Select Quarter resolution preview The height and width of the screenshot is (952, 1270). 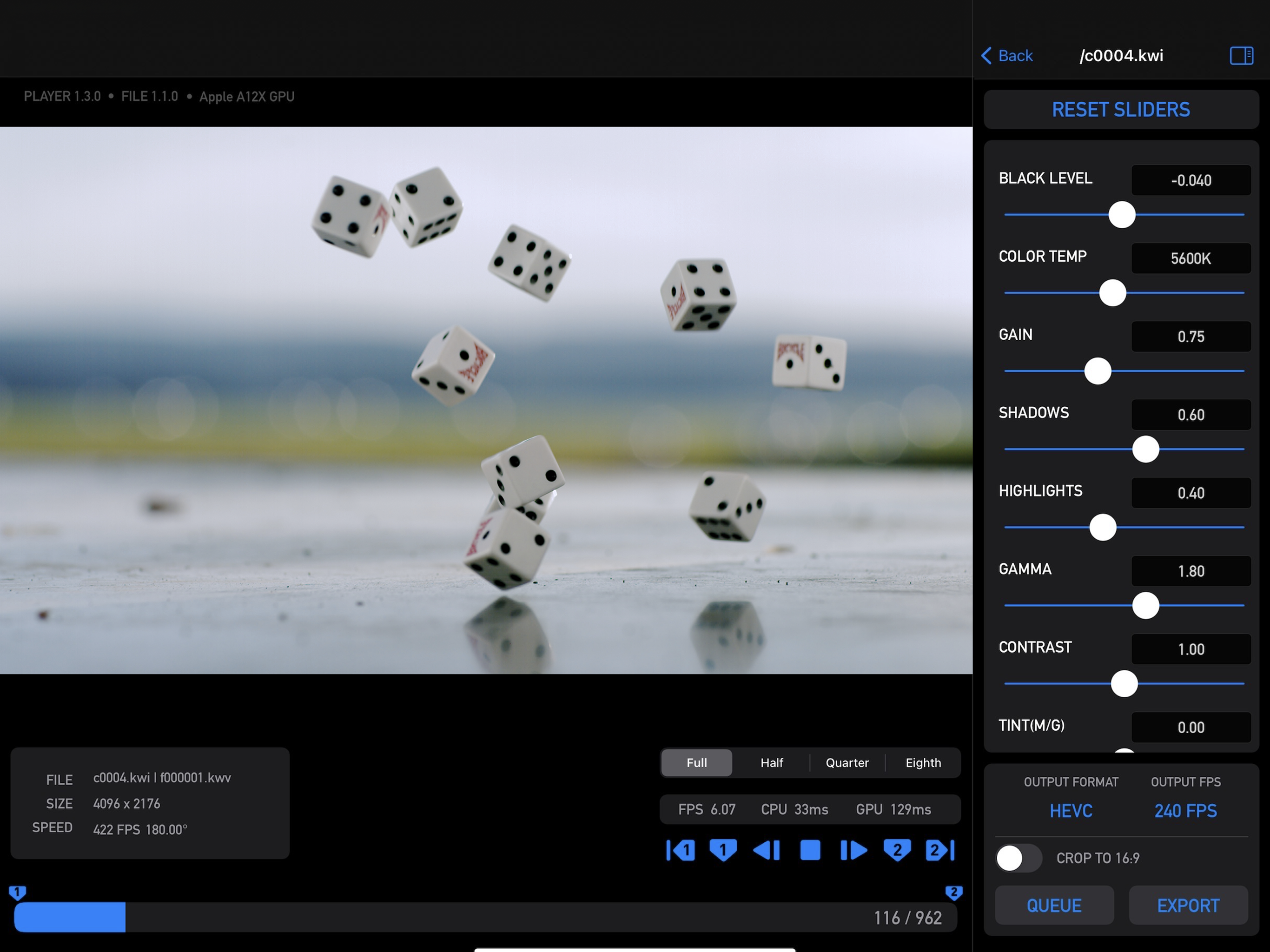(847, 762)
